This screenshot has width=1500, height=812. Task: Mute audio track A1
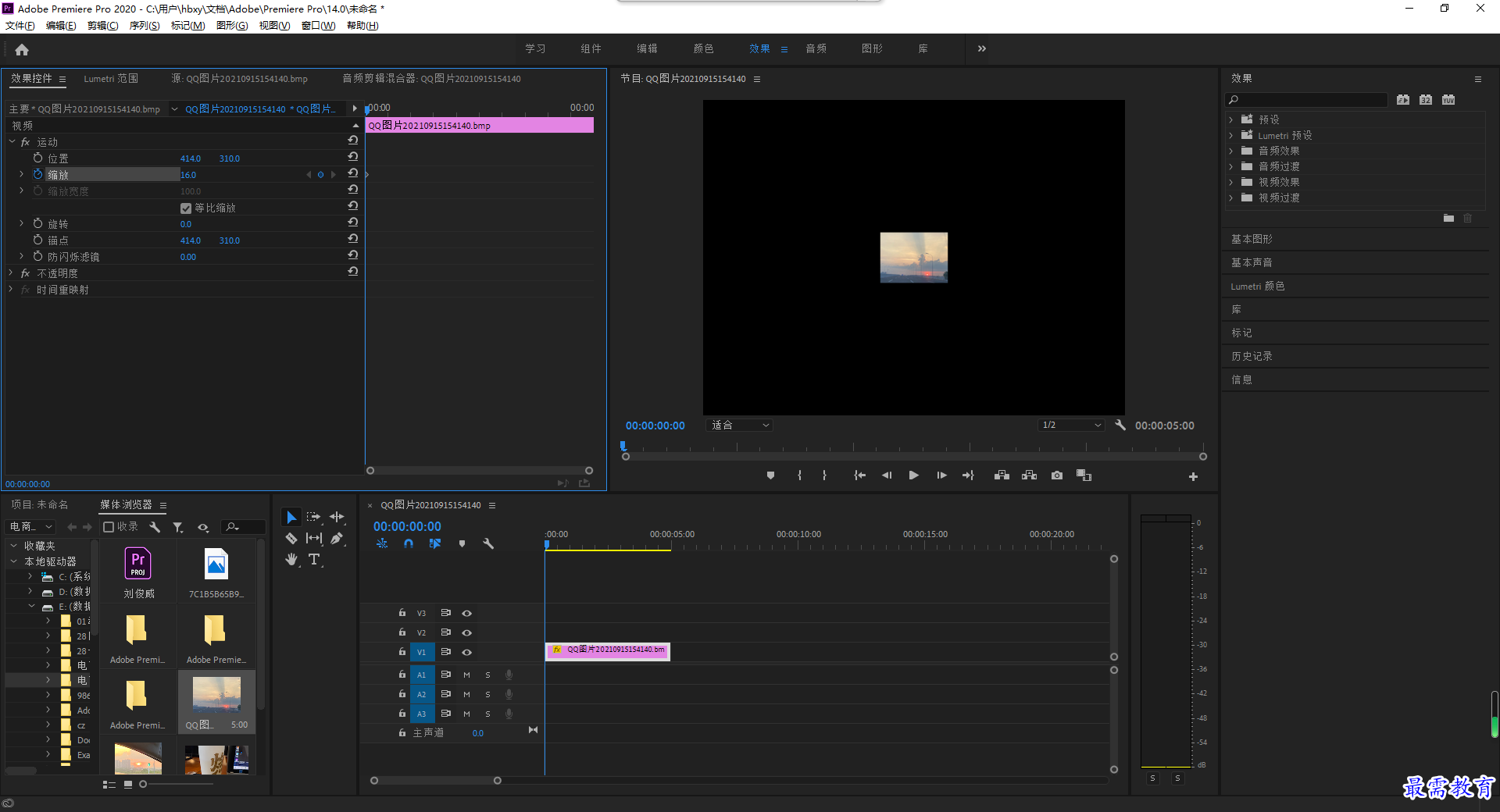coord(466,675)
